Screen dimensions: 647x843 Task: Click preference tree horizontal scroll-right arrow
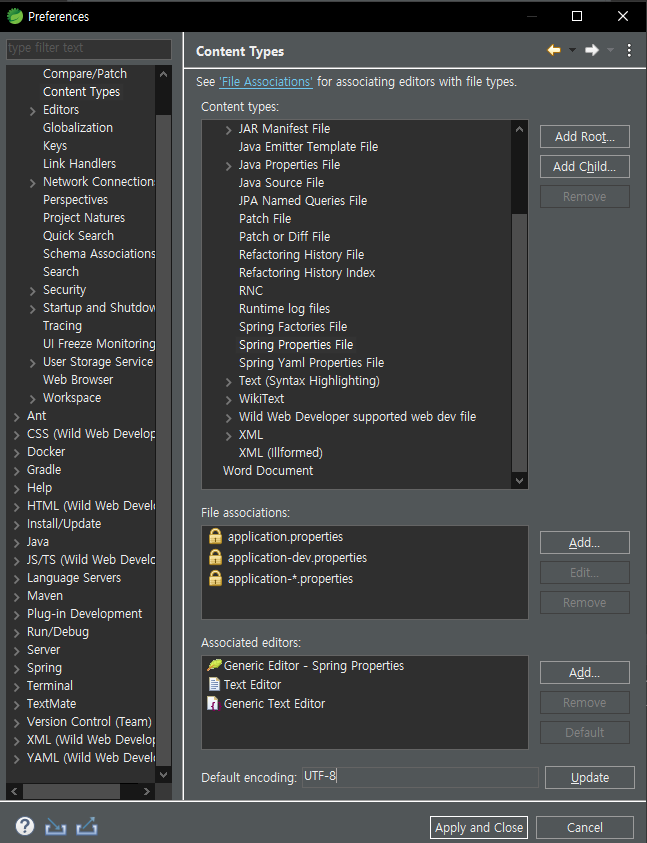click(x=147, y=791)
